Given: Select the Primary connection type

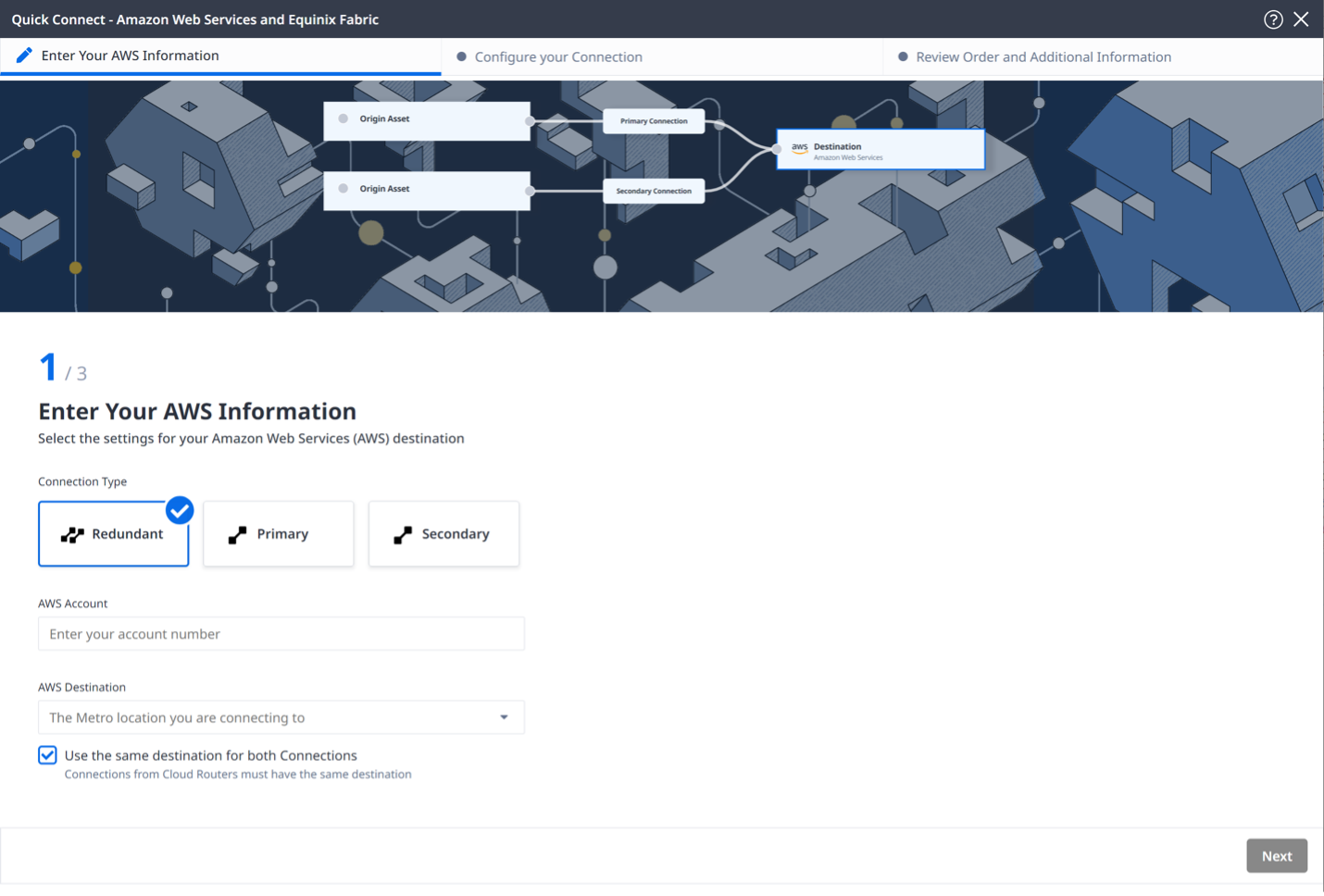Looking at the screenshot, I should tap(279, 534).
